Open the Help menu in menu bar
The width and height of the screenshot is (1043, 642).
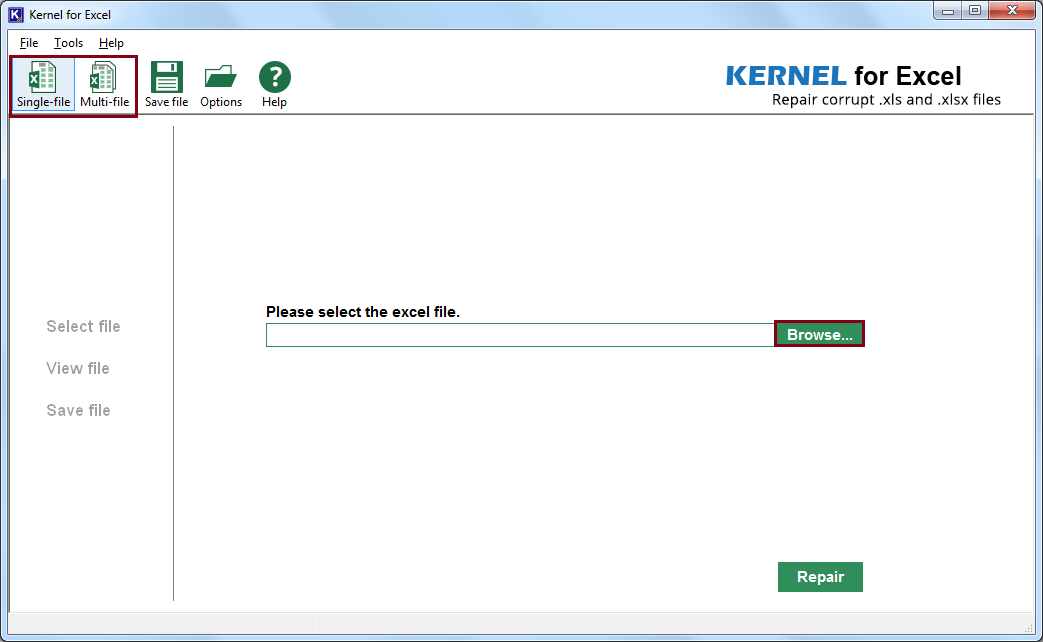pyautogui.click(x=111, y=43)
